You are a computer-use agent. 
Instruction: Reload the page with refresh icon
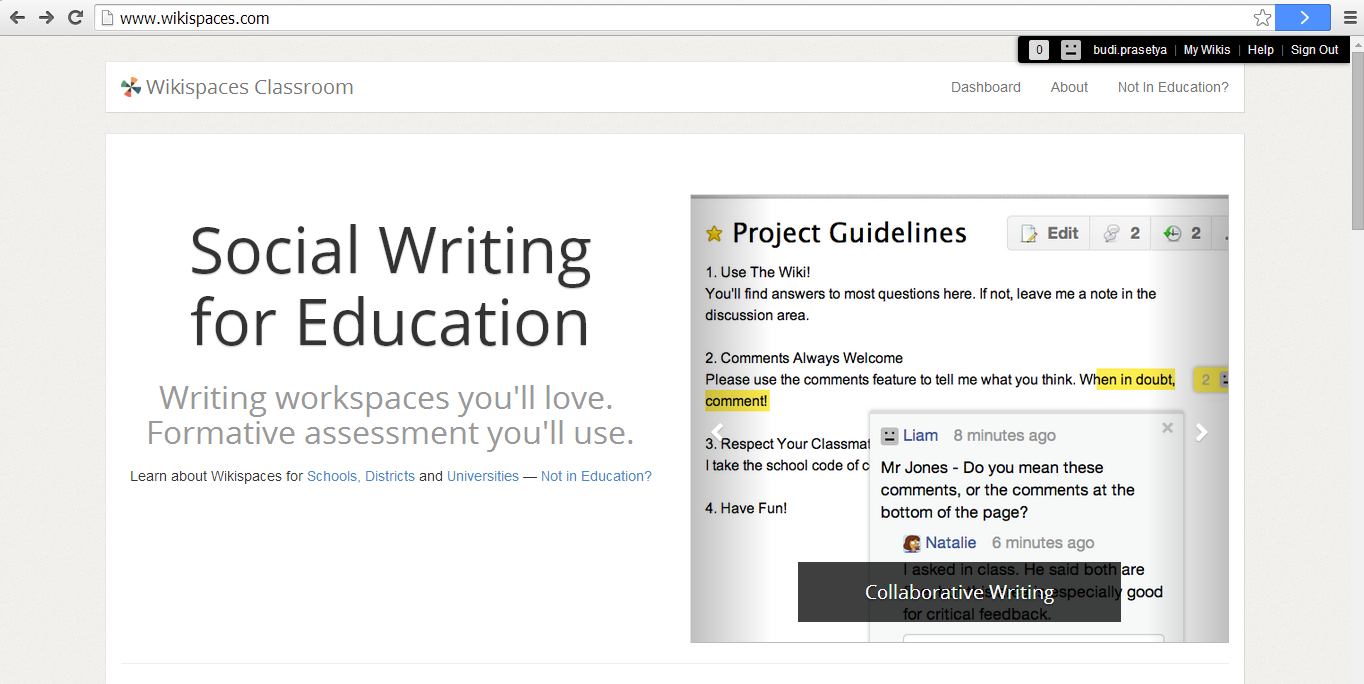point(75,18)
